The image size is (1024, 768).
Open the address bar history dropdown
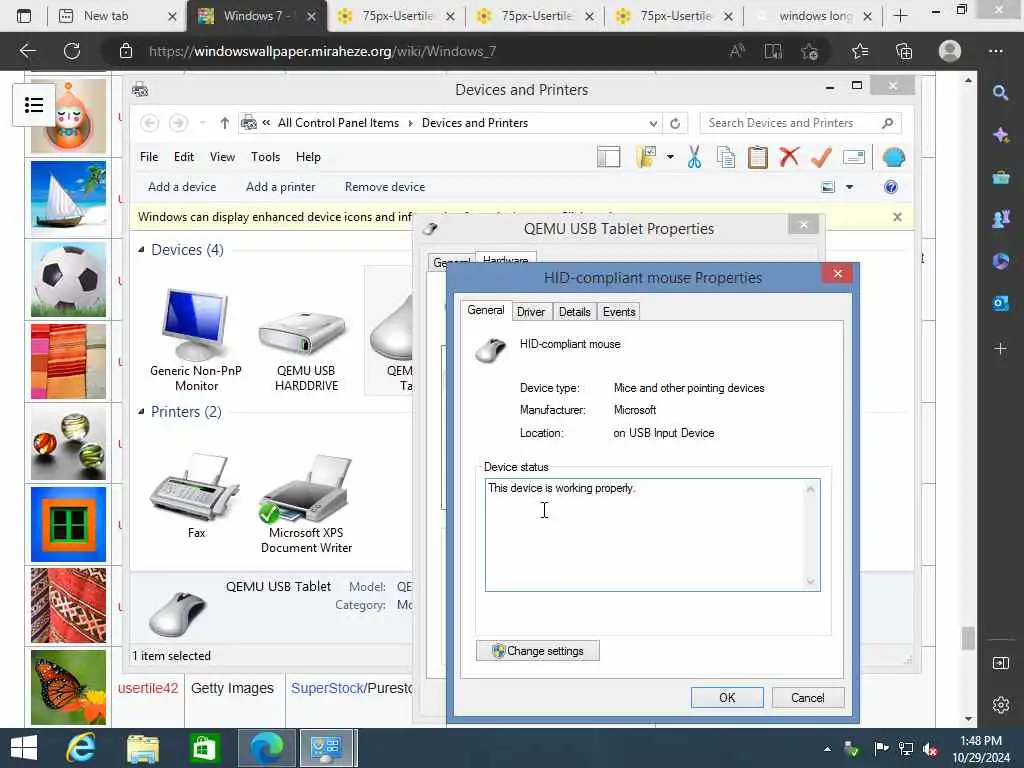click(652, 123)
